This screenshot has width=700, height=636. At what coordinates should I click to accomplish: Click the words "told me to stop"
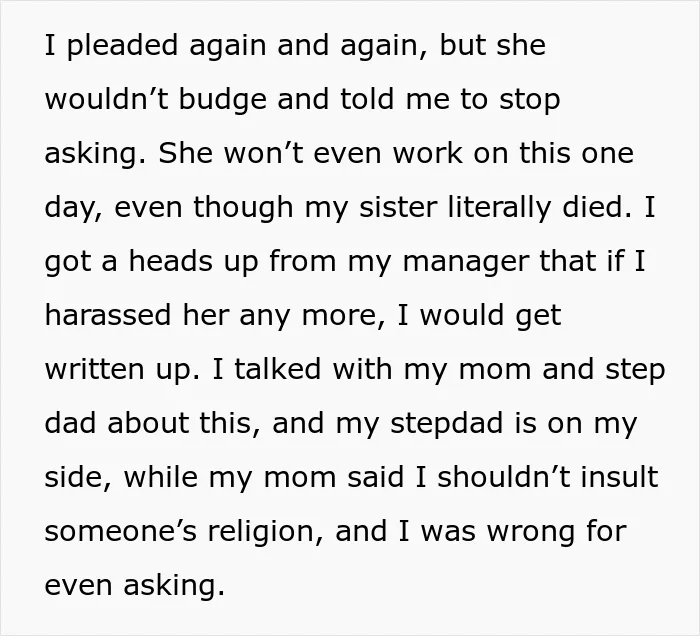click(x=450, y=99)
